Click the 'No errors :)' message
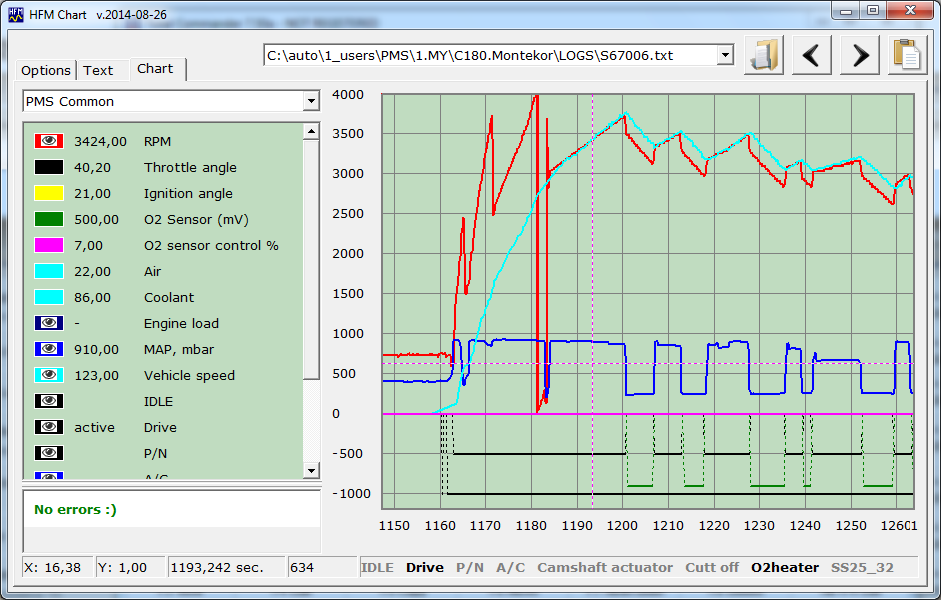The height and width of the screenshot is (600, 941). (x=75, y=510)
